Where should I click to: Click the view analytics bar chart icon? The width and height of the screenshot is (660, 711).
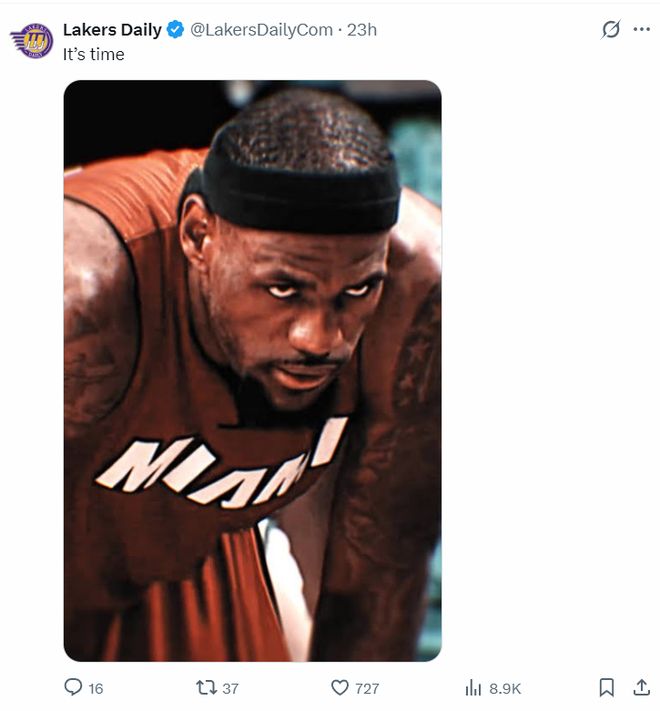point(474,688)
